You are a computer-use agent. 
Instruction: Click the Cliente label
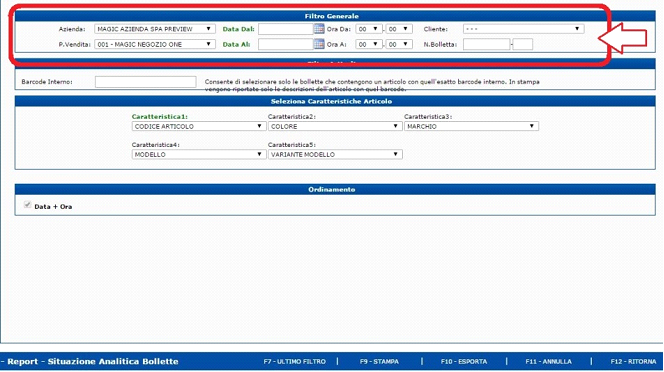tap(435, 29)
